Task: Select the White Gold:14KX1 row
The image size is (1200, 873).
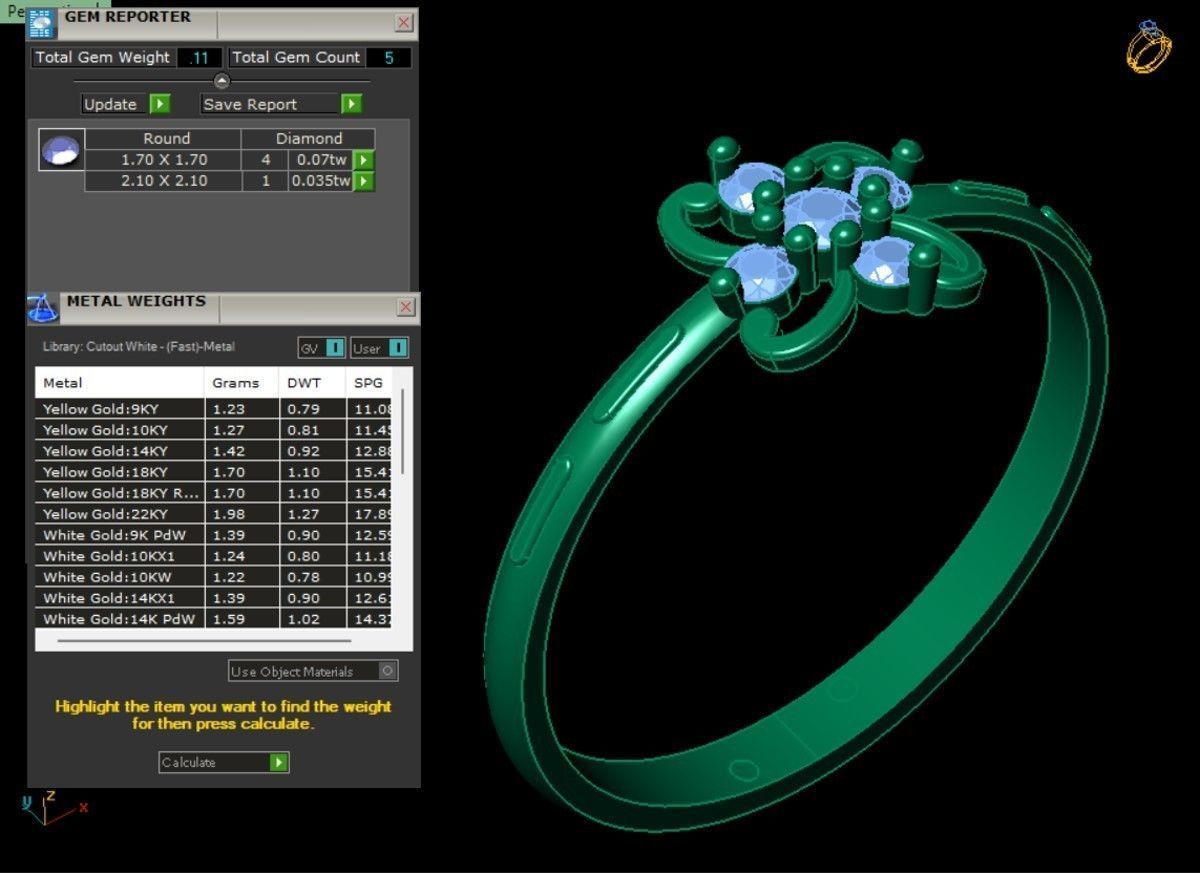Action: pos(214,598)
